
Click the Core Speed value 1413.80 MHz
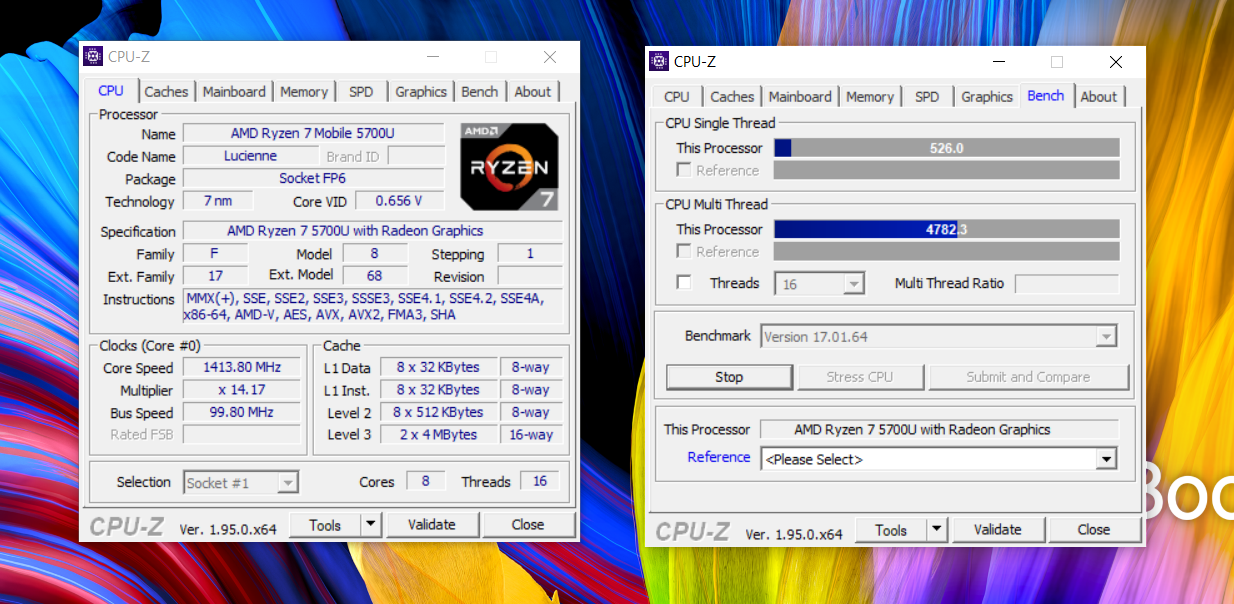tap(241, 368)
